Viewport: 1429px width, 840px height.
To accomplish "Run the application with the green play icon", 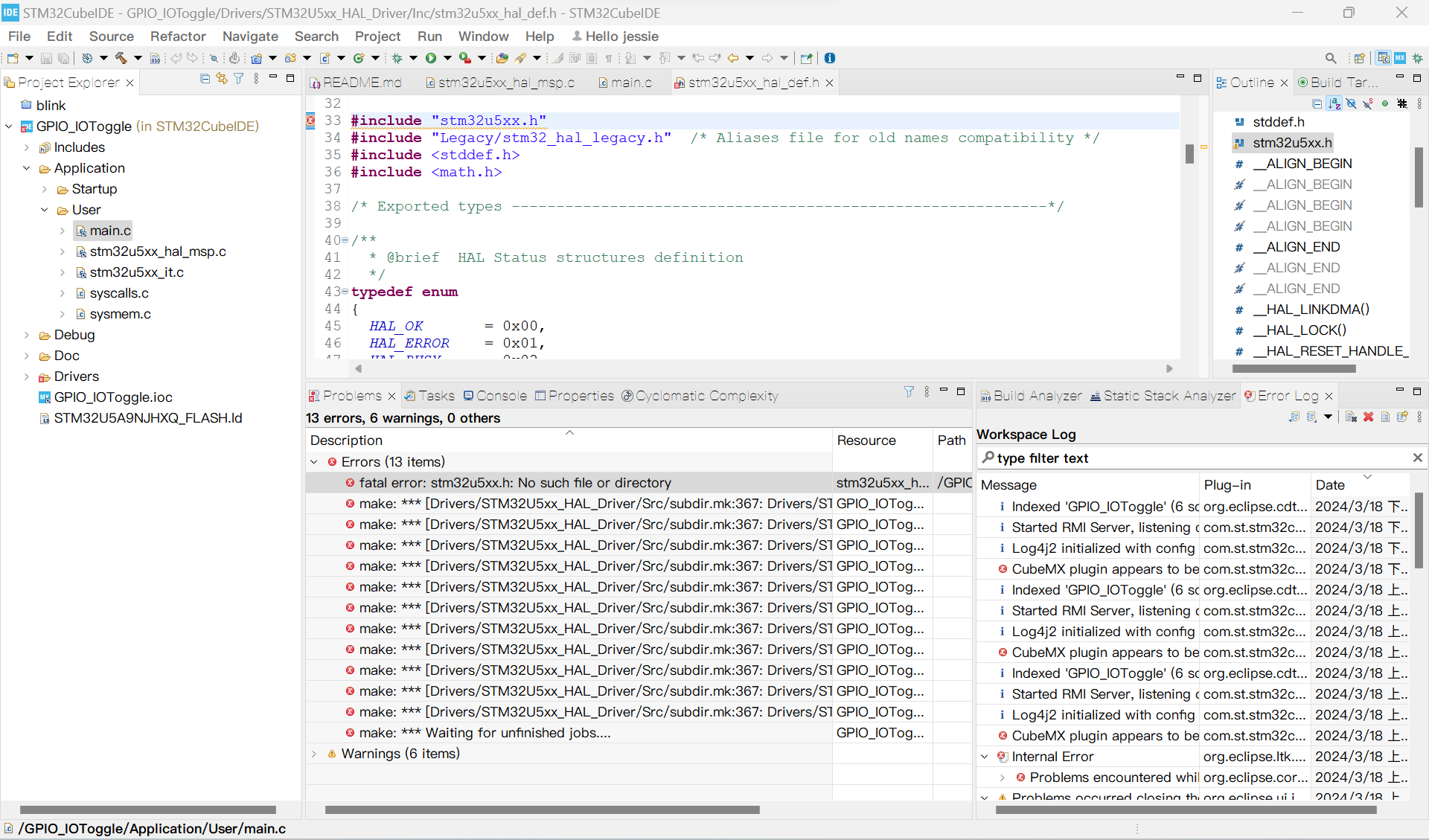I will point(432,58).
